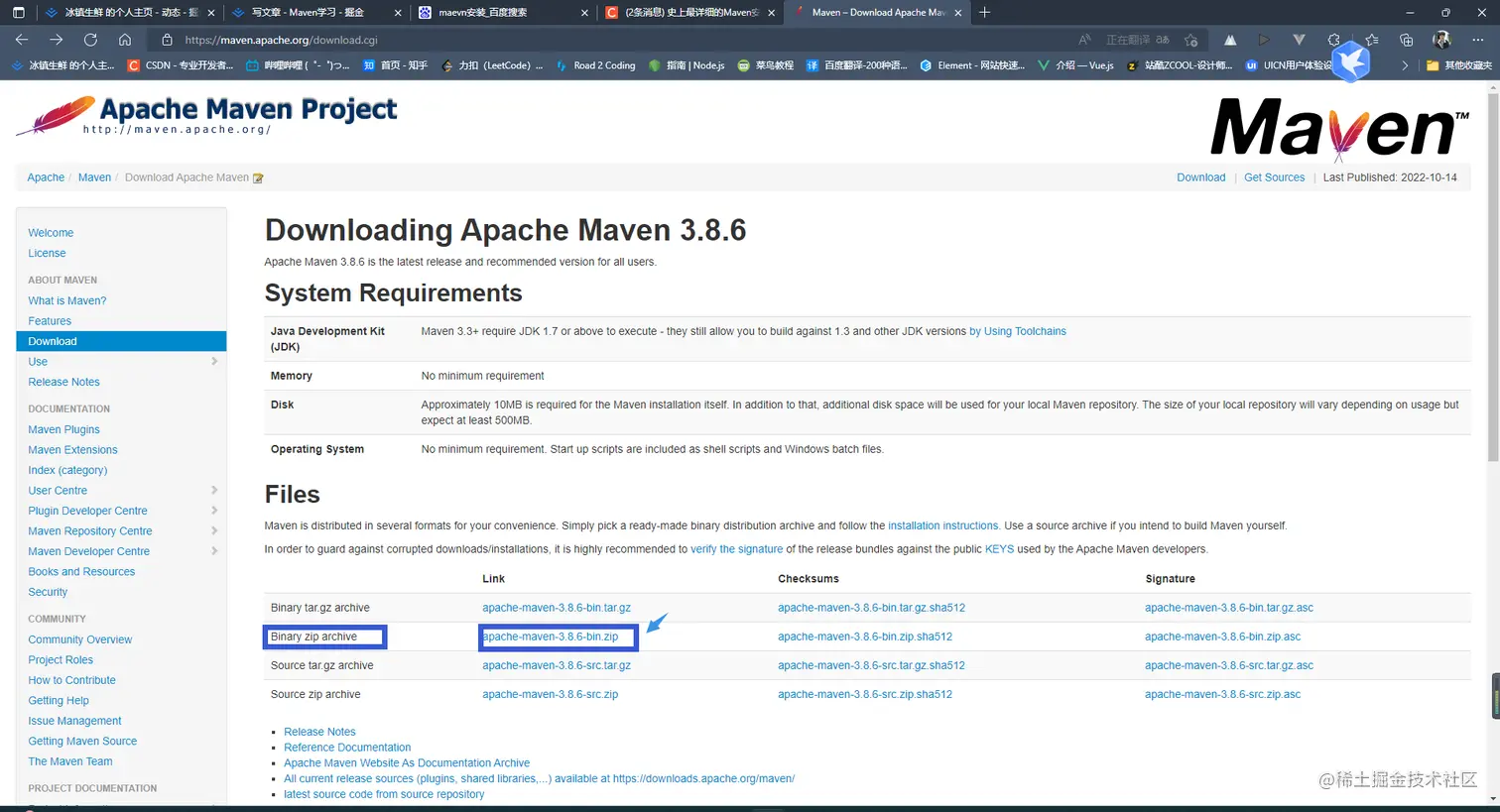The height and width of the screenshot is (812, 1500).
Task: Close the maevn安装_百度搜索 tab
Action: tap(584, 13)
